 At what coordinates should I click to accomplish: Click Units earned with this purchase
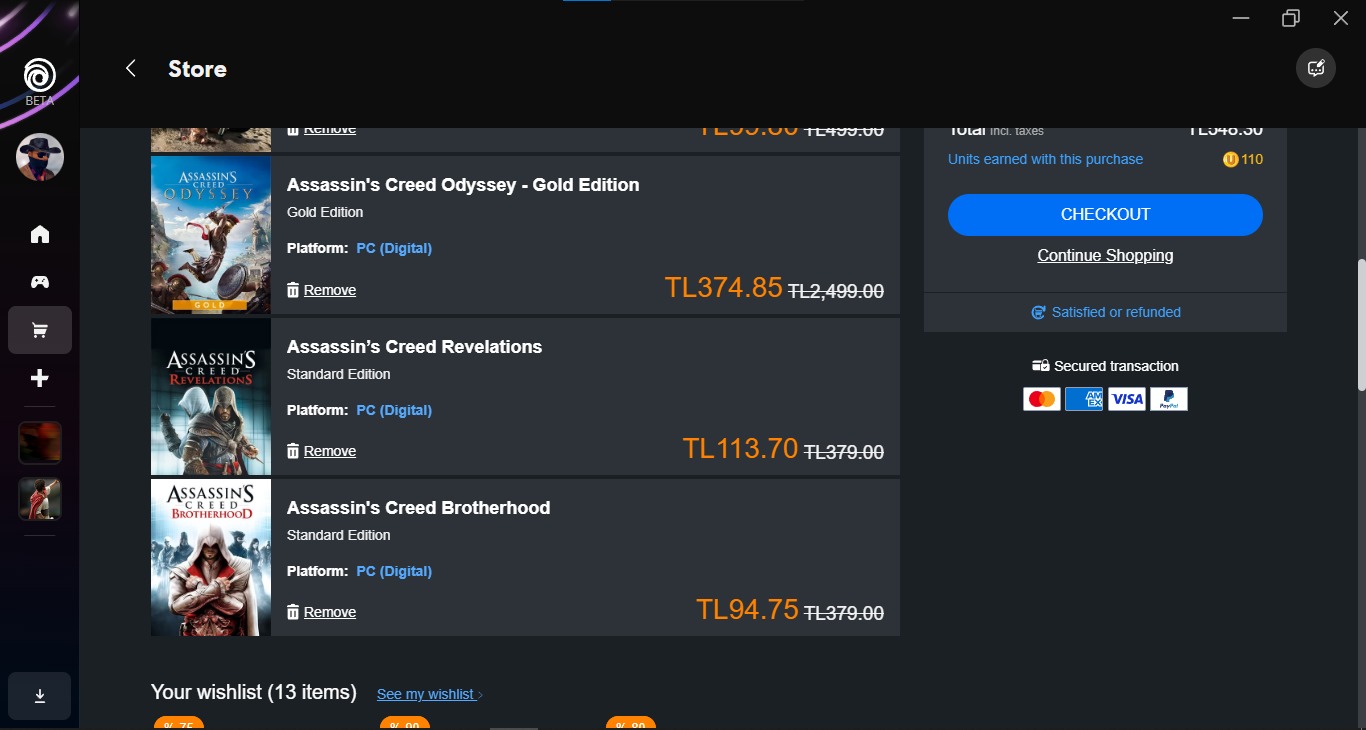coord(1045,159)
